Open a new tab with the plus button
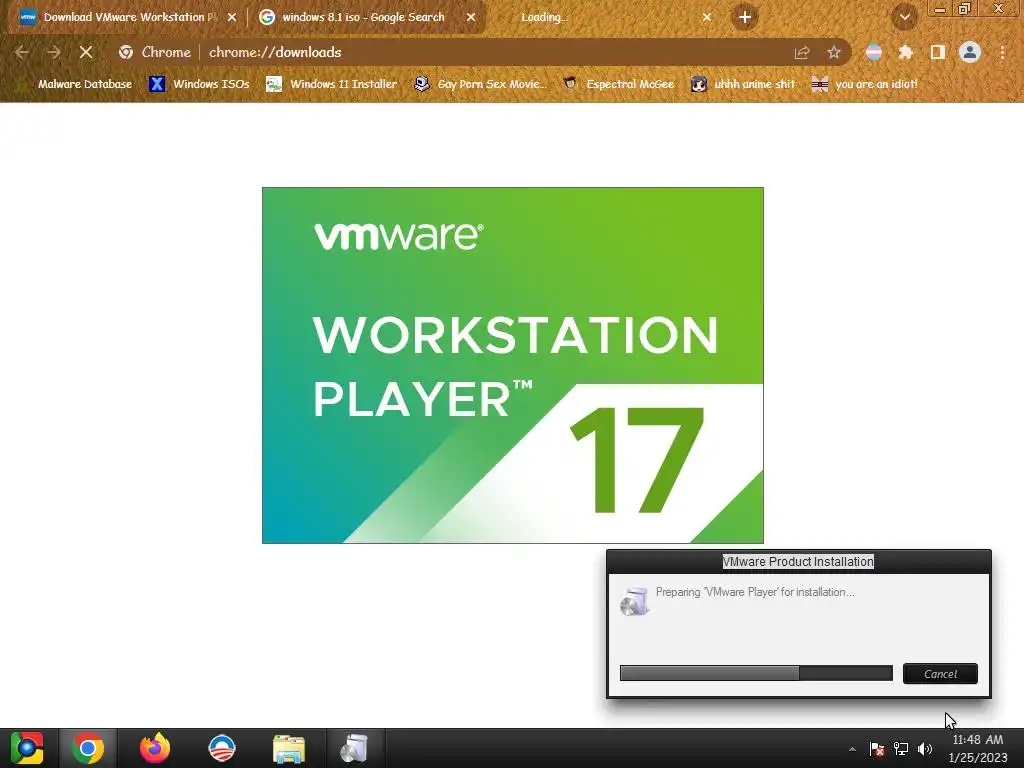 (x=744, y=18)
